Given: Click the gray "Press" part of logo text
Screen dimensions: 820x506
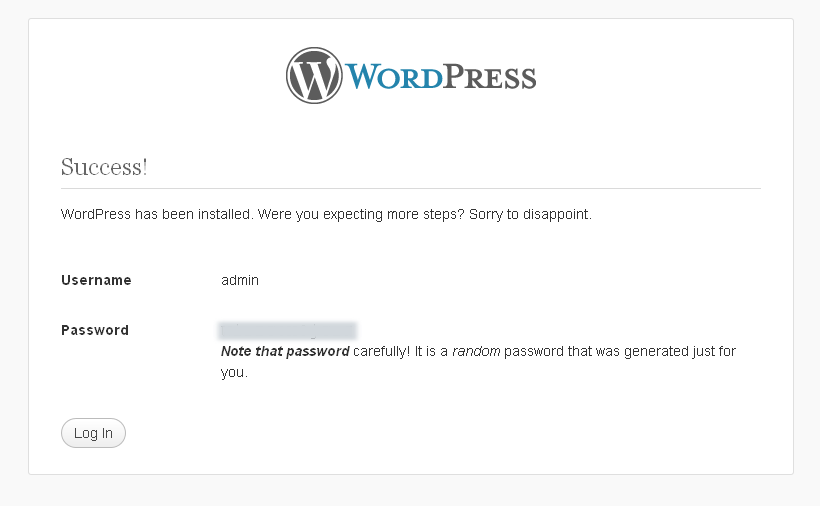Looking at the screenshot, I should point(489,77).
